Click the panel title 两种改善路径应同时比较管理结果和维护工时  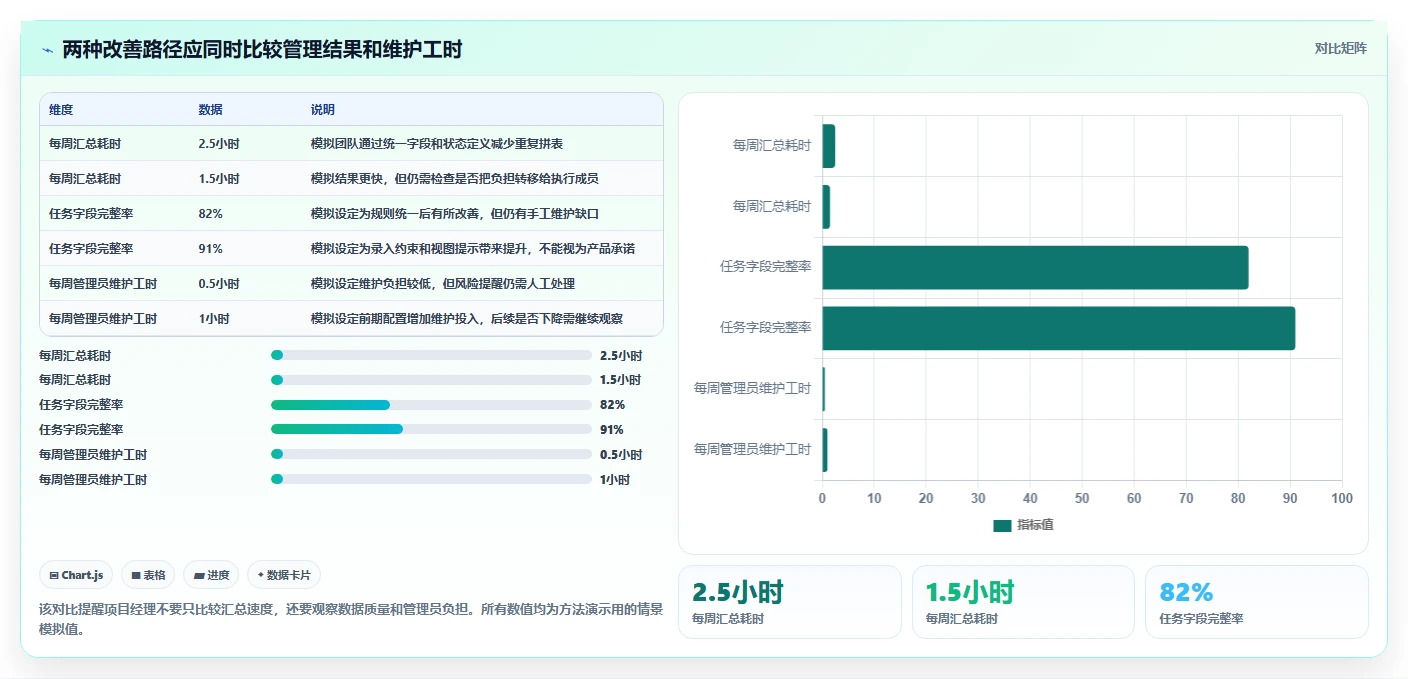coord(262,49)
